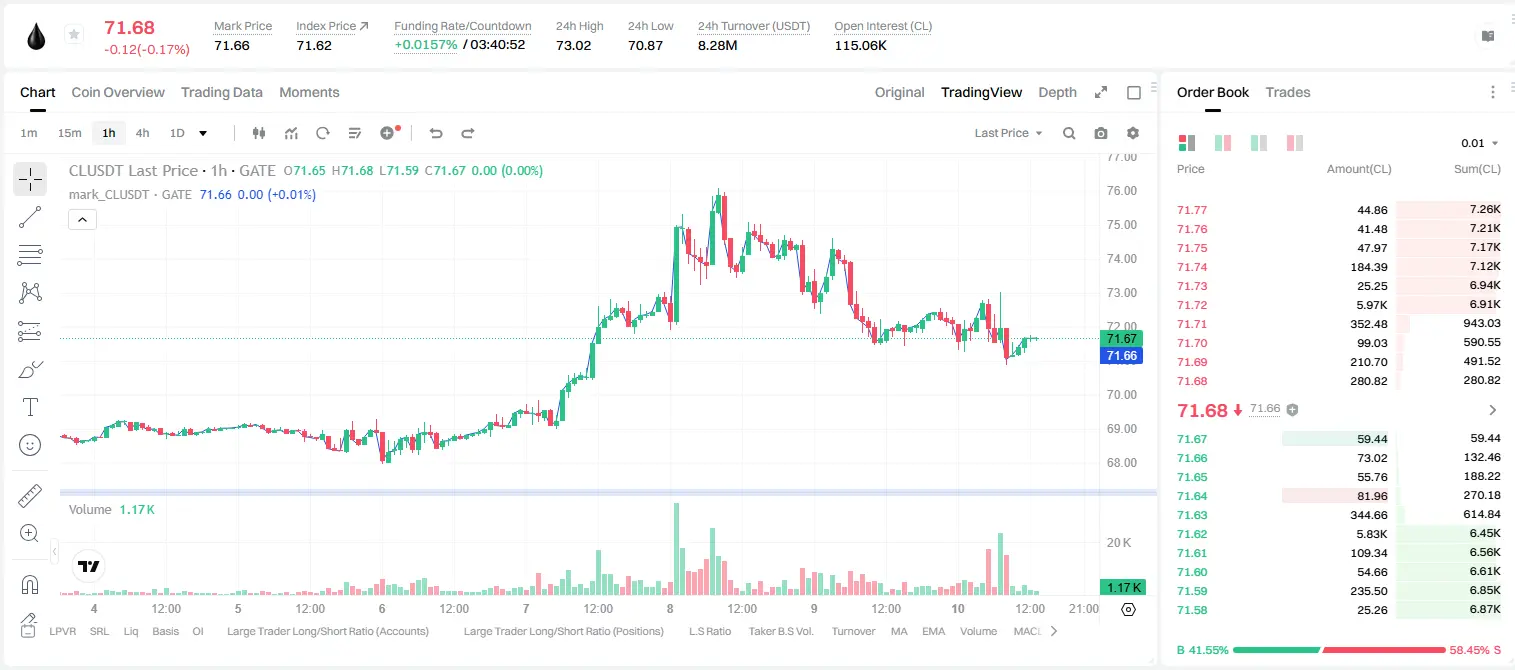Select the 4h timeframe

(x=143, y=133)
